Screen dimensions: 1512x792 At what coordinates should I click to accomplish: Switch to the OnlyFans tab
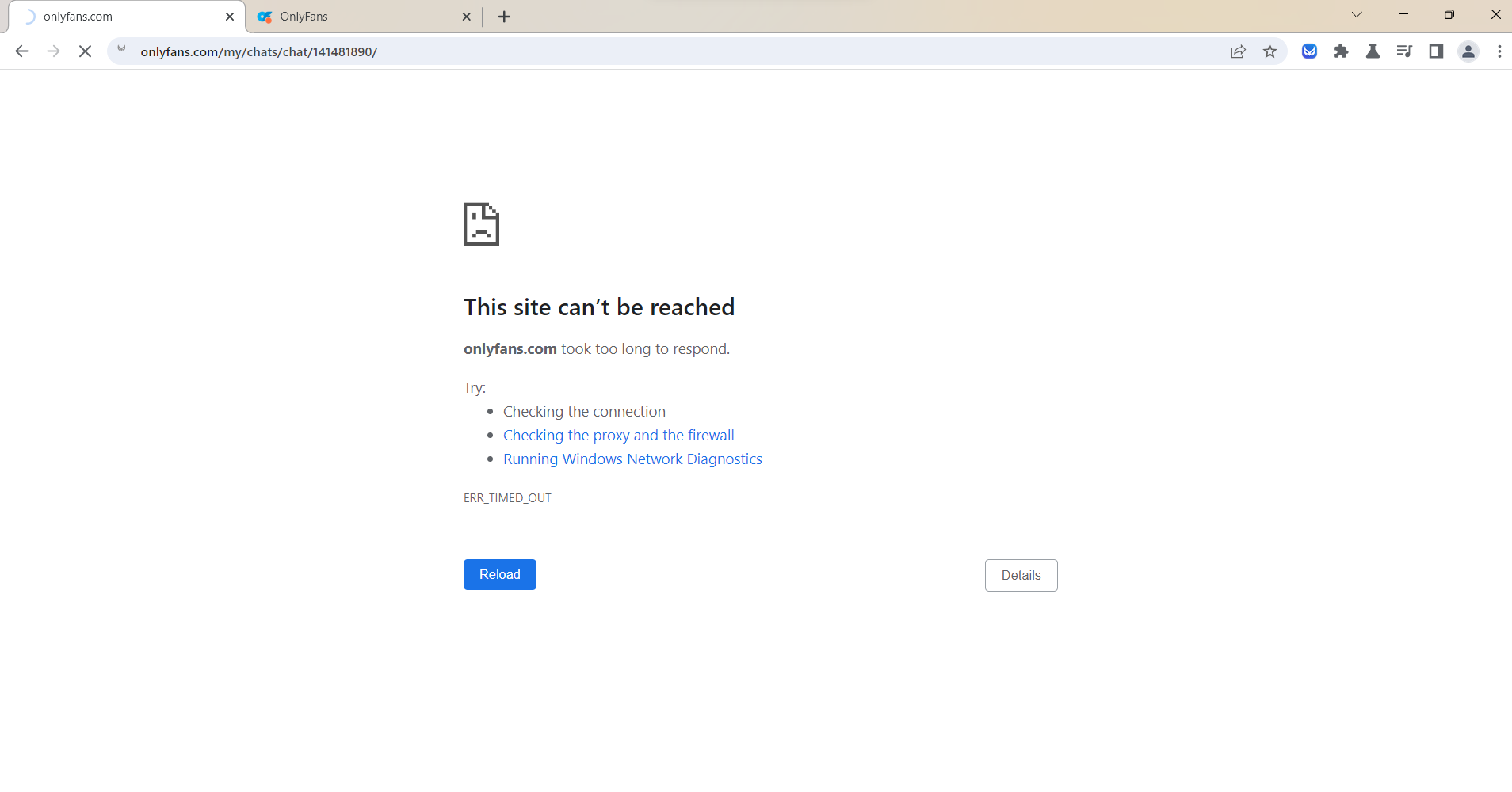pyautogui.click(x=357, y=17)
